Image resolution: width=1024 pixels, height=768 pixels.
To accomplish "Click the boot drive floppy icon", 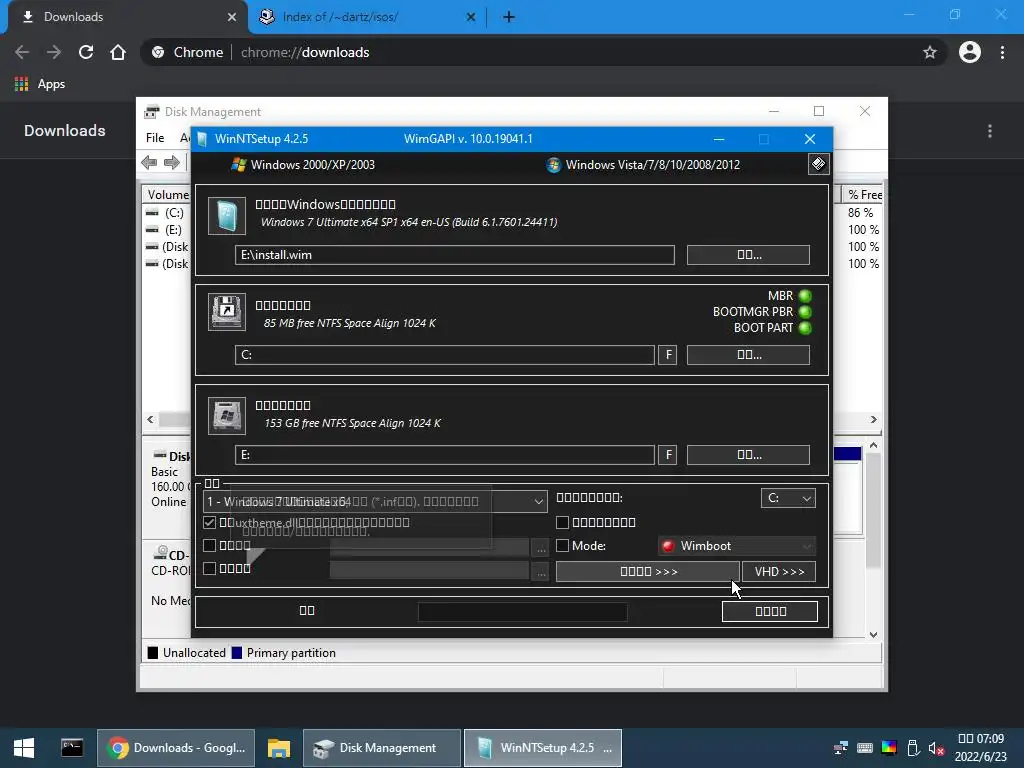I will coord(227,312).
